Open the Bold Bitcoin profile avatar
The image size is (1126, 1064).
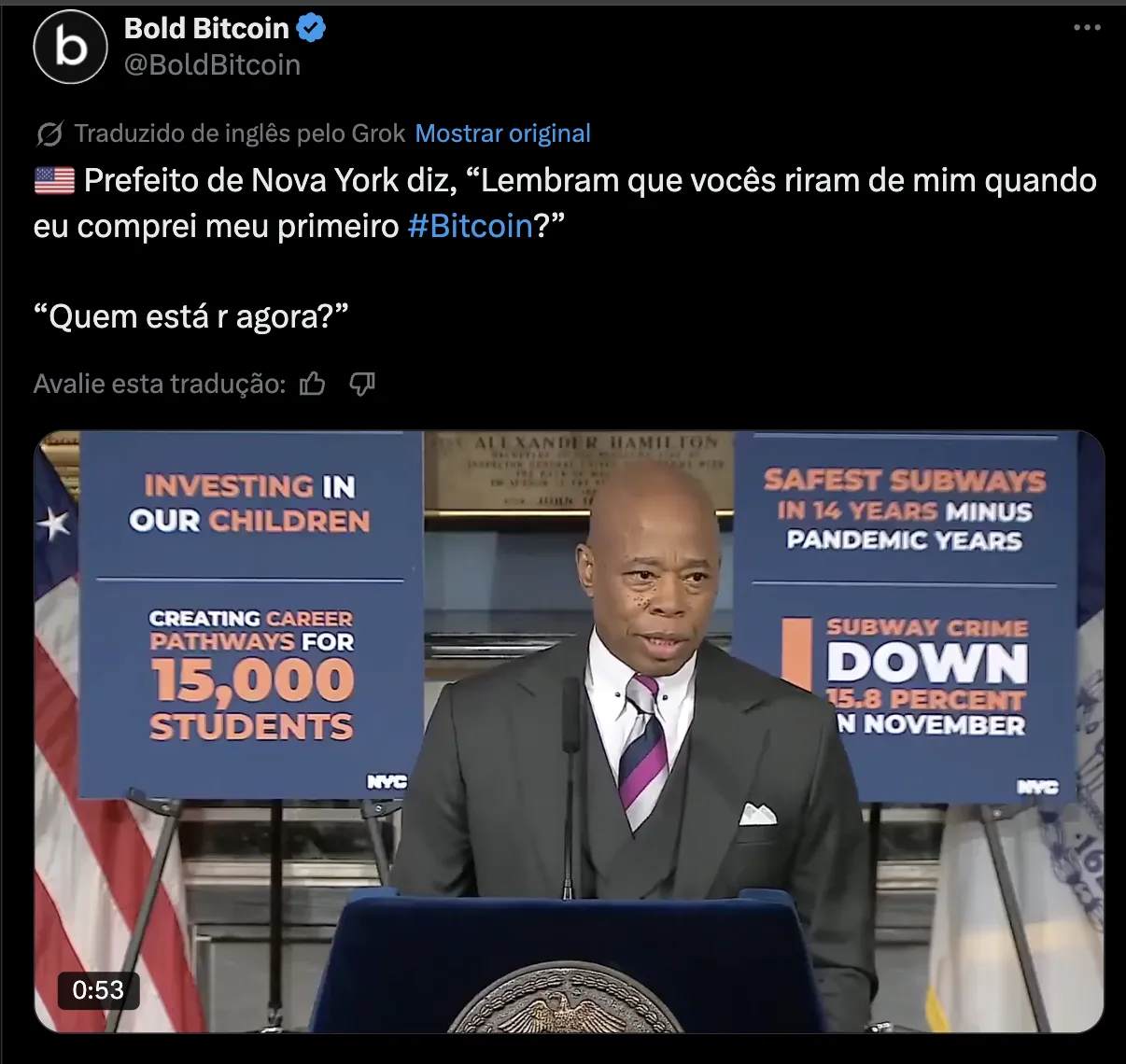coord(72,47)
